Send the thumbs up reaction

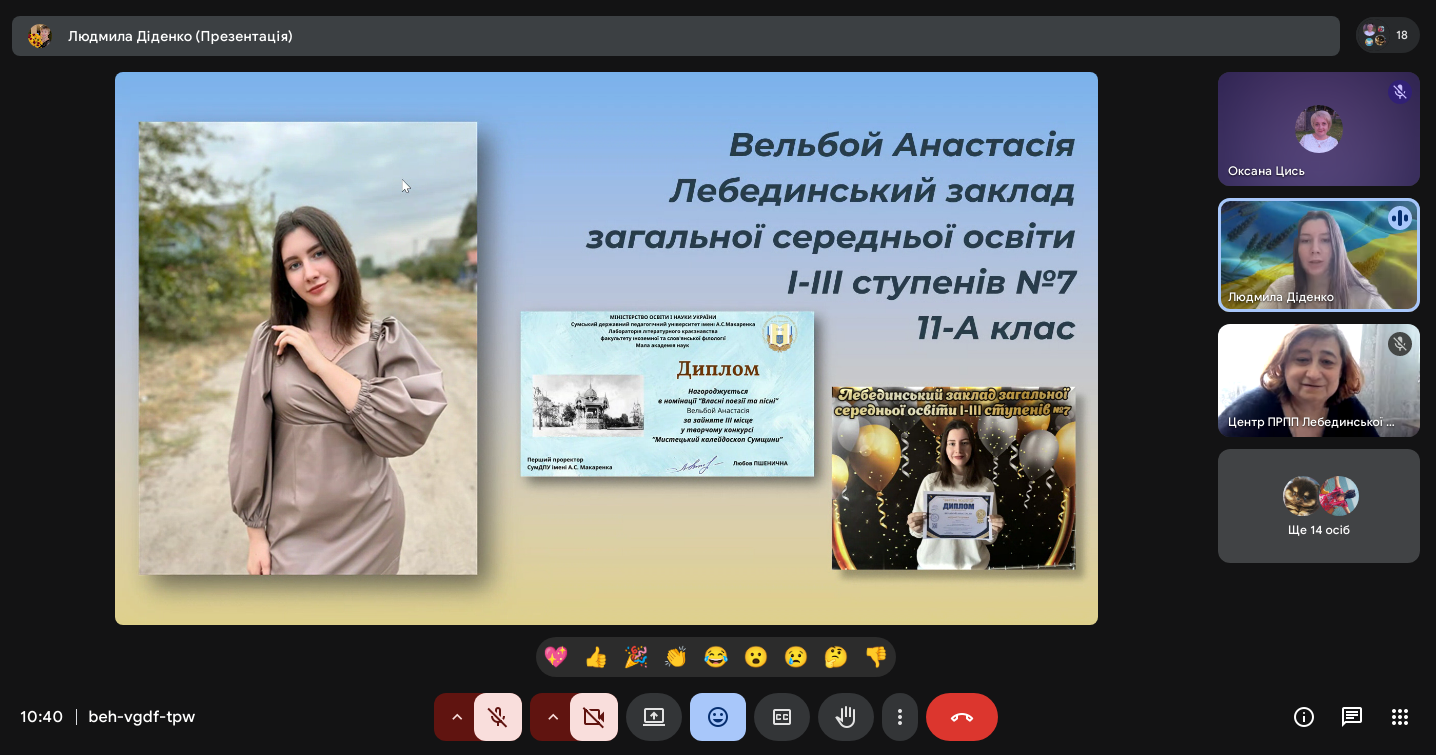click(x=596, y=657)
